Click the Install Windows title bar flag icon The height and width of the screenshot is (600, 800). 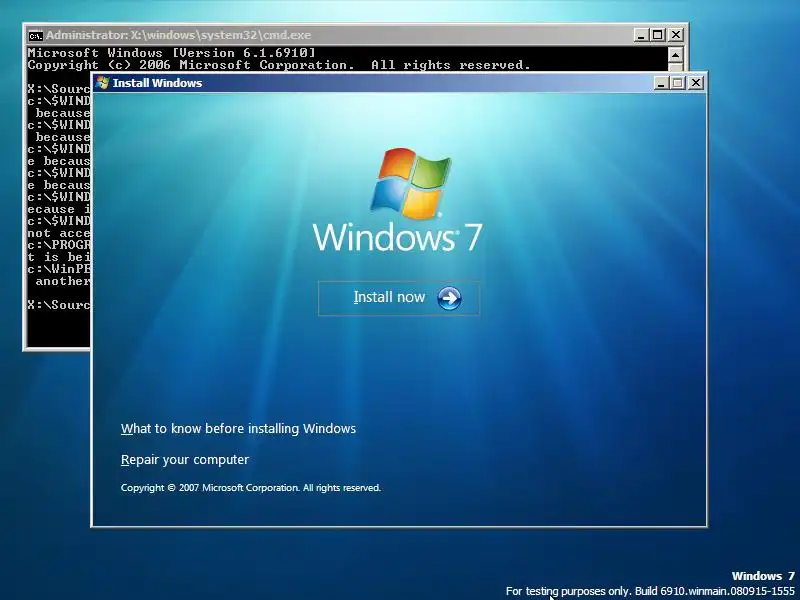[103, 83]
